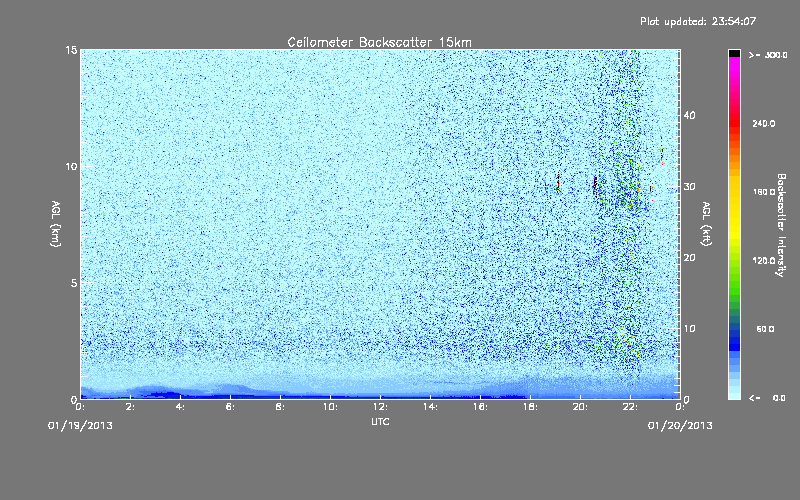The height and width of the screenshot is (500, 800).
Task: Click the "10:" hour tick label
Action: coord(330,407)
